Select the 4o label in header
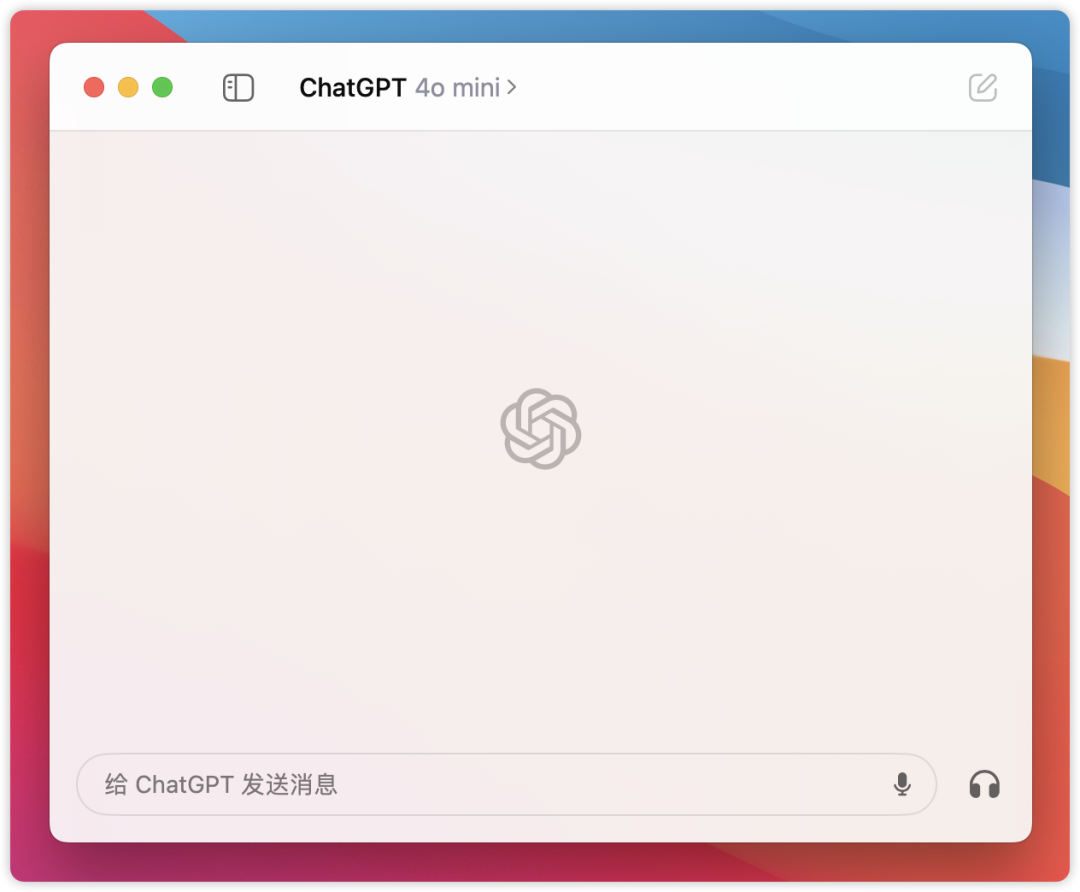The width and height of the screenshot is (1080, 892). point(430,88)
